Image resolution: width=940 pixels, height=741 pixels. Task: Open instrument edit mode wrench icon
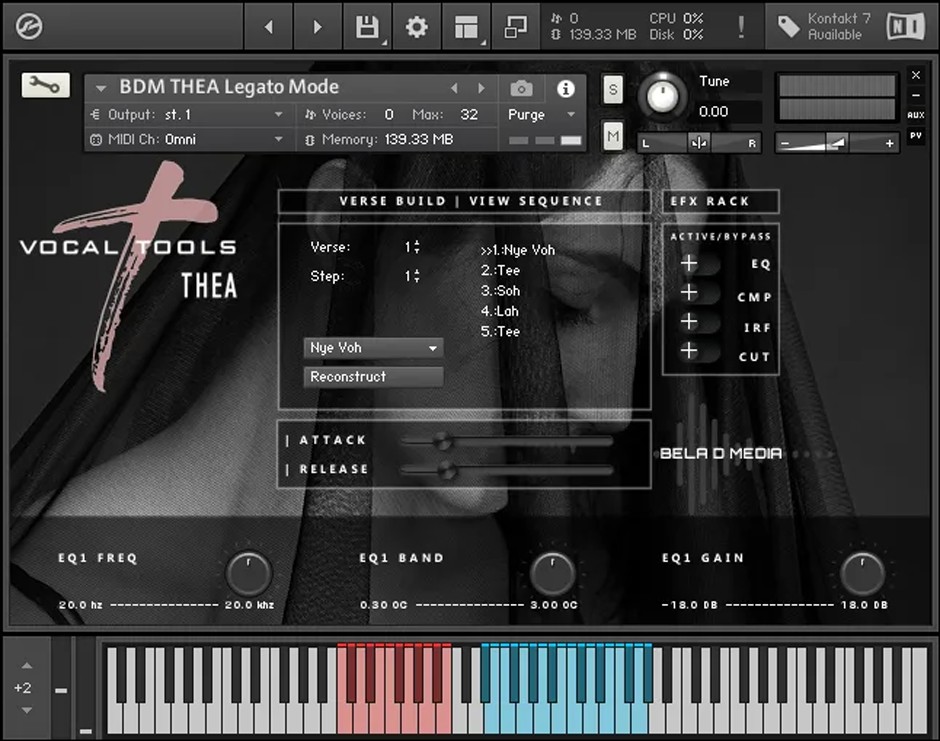pos(46,85)
